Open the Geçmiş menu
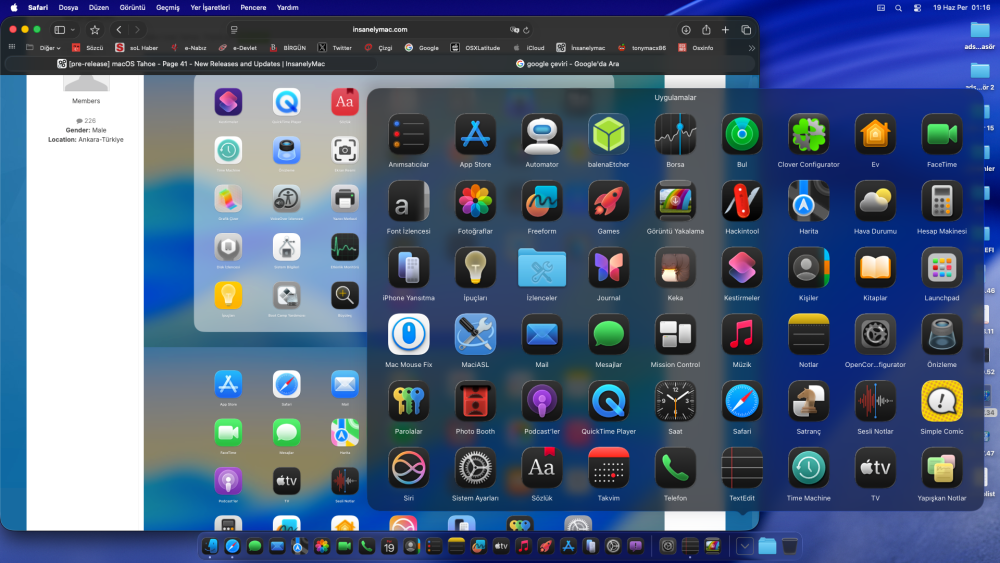1000x563 pixels. click(168, 8)
